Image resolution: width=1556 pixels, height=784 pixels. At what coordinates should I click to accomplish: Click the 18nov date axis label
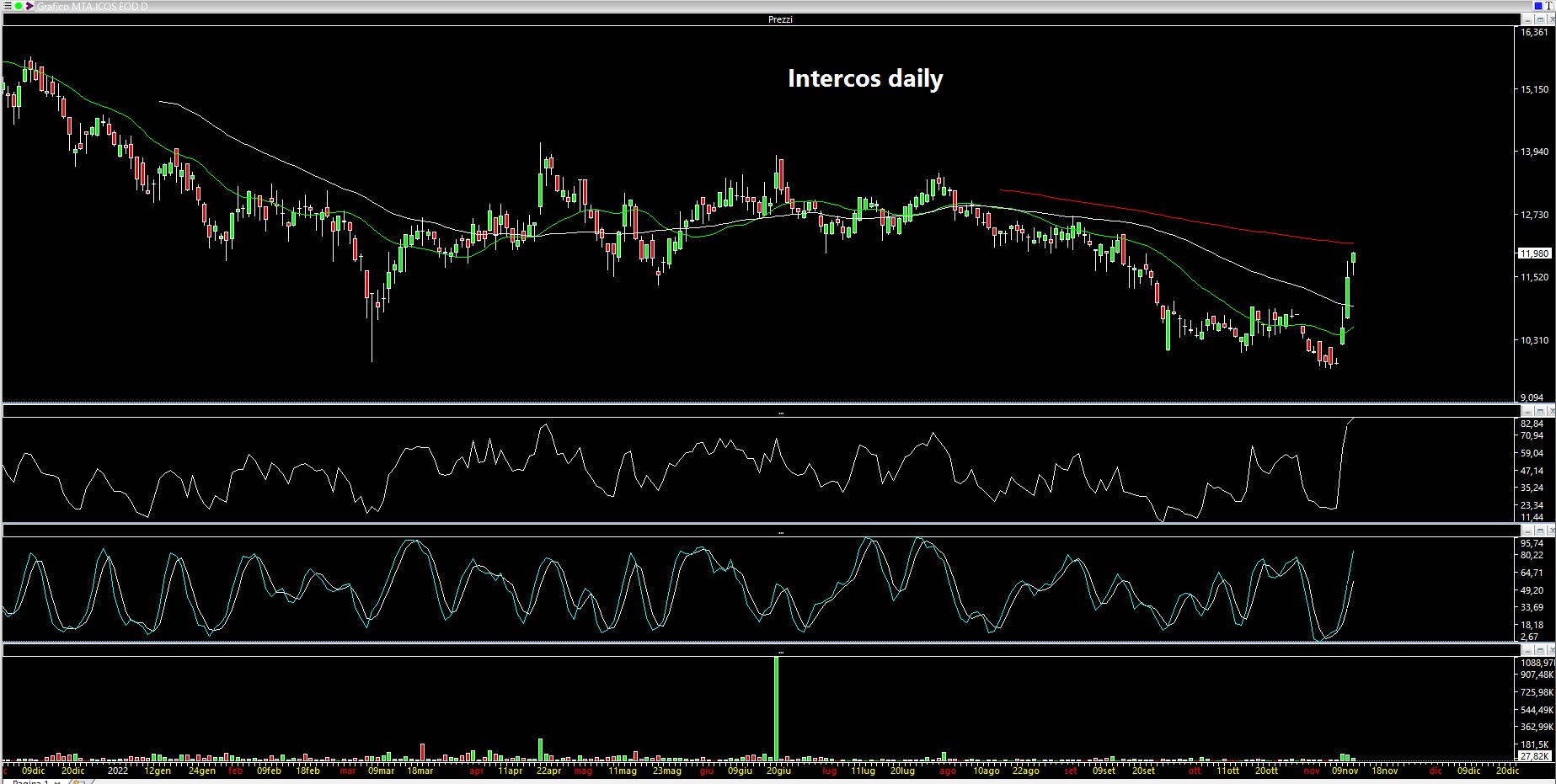click(x=1384, y=771)
